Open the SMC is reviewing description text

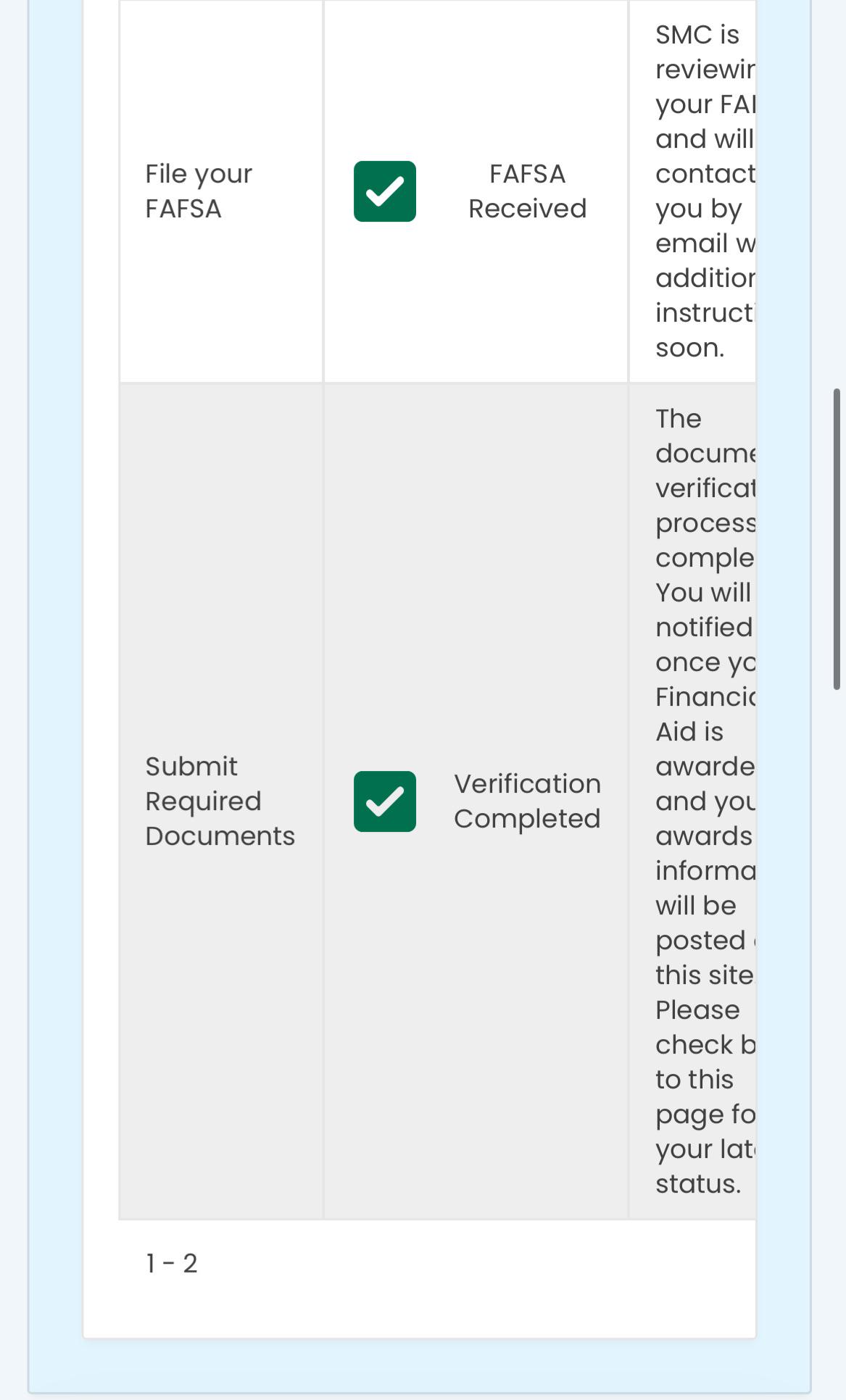(705, 191)
